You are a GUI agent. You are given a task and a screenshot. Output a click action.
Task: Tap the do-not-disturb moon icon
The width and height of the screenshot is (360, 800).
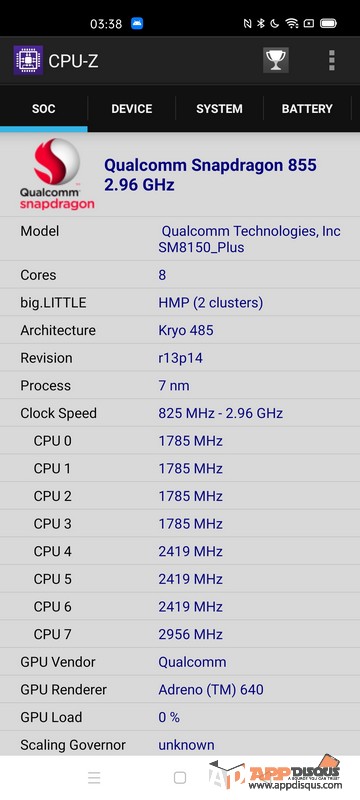point(274,23)
